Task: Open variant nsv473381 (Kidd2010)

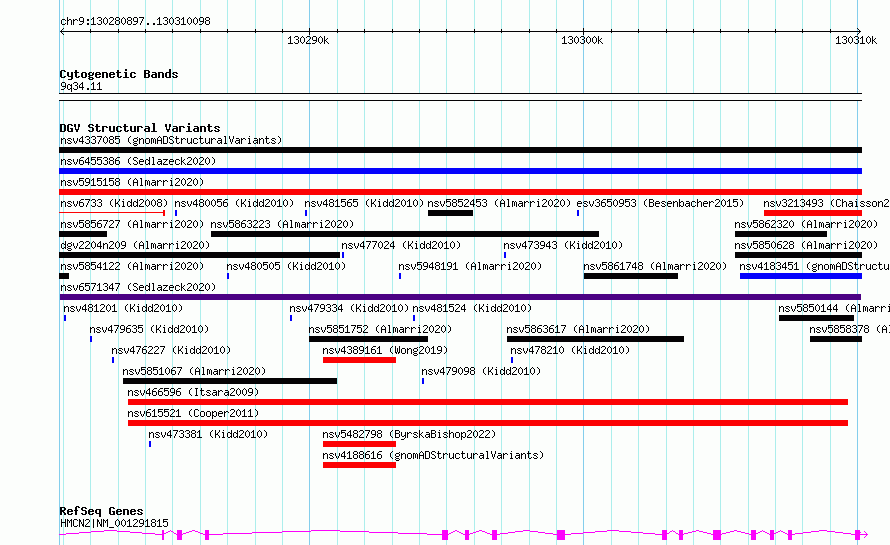Action: (208, 434)
